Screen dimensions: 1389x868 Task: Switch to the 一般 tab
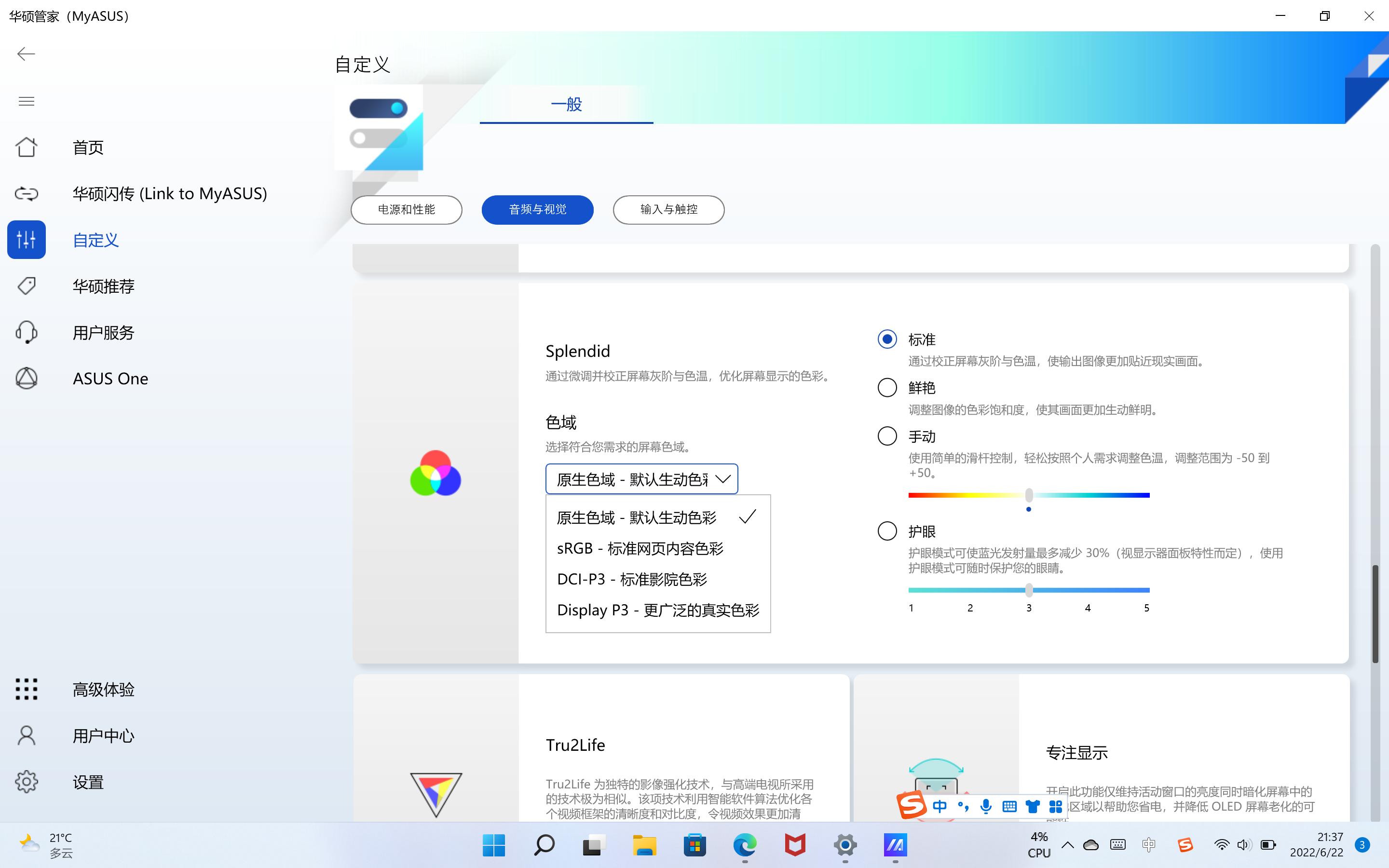567,104
